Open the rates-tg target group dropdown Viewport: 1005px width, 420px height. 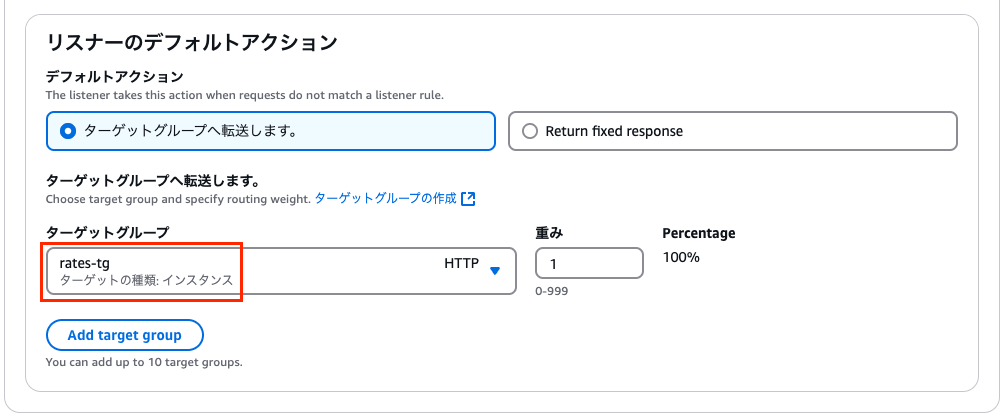click(280, 271)
